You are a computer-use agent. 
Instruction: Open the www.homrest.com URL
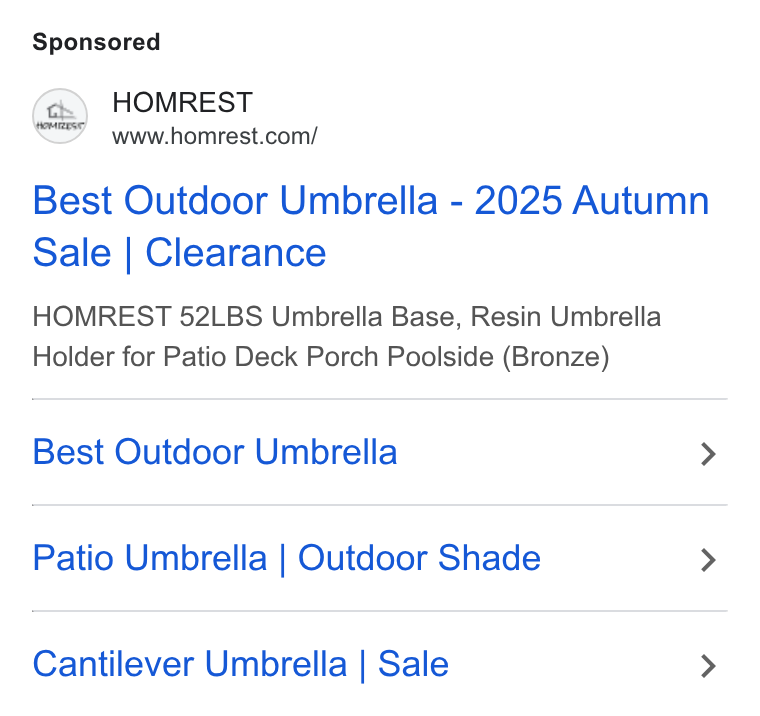pyautogui.click(x=215, y=136)
